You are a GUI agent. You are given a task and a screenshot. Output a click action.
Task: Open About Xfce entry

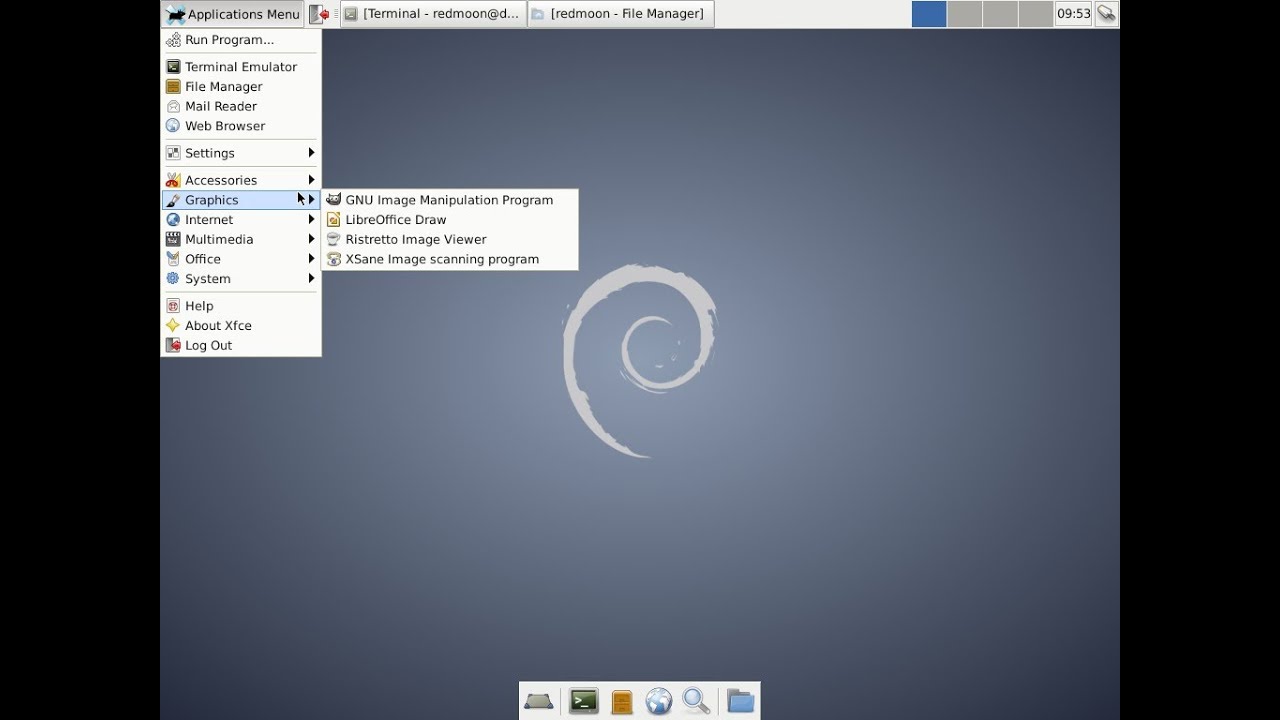point(240,326)
